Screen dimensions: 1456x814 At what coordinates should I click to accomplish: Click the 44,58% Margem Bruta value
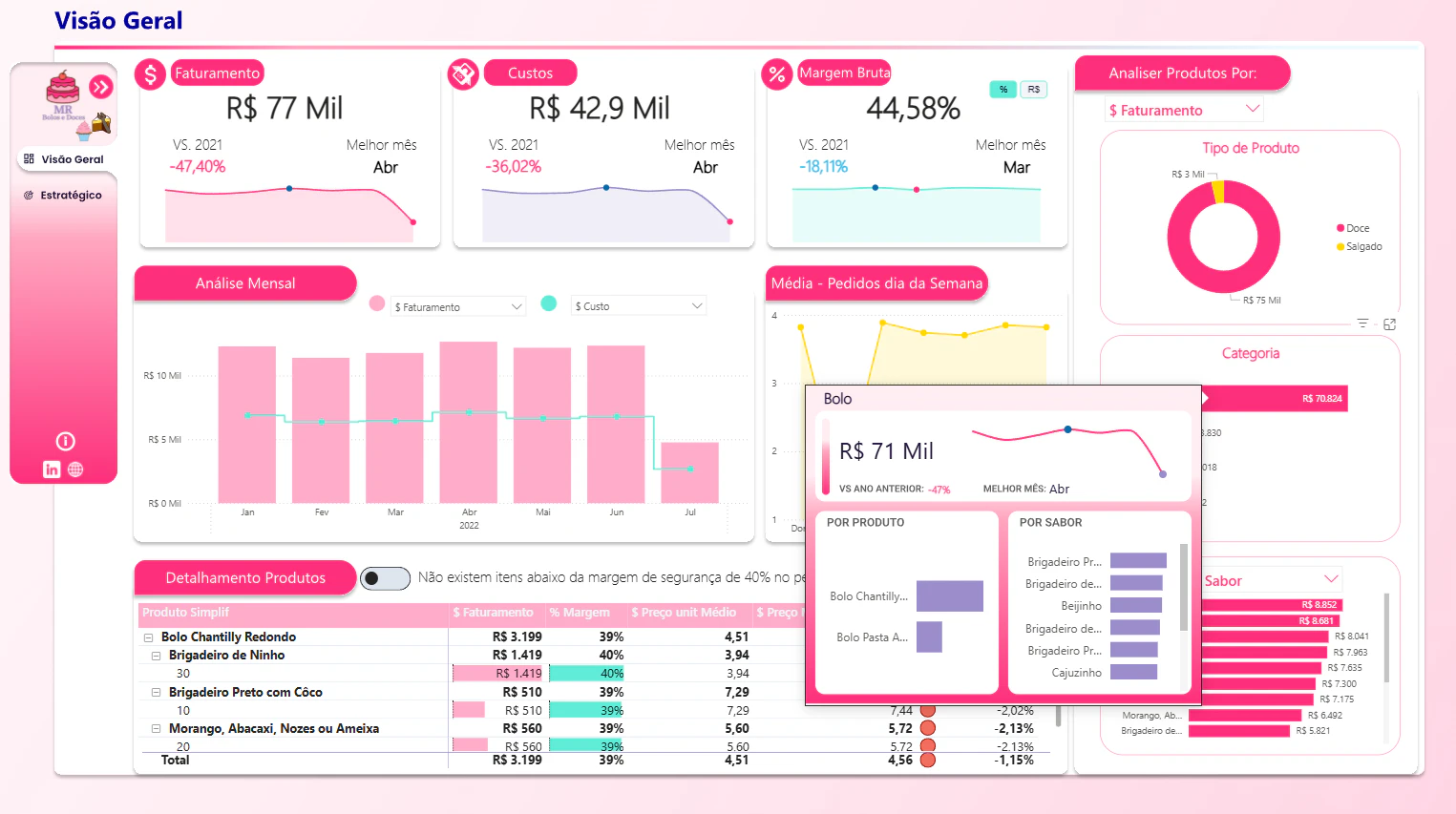(913, 109)
